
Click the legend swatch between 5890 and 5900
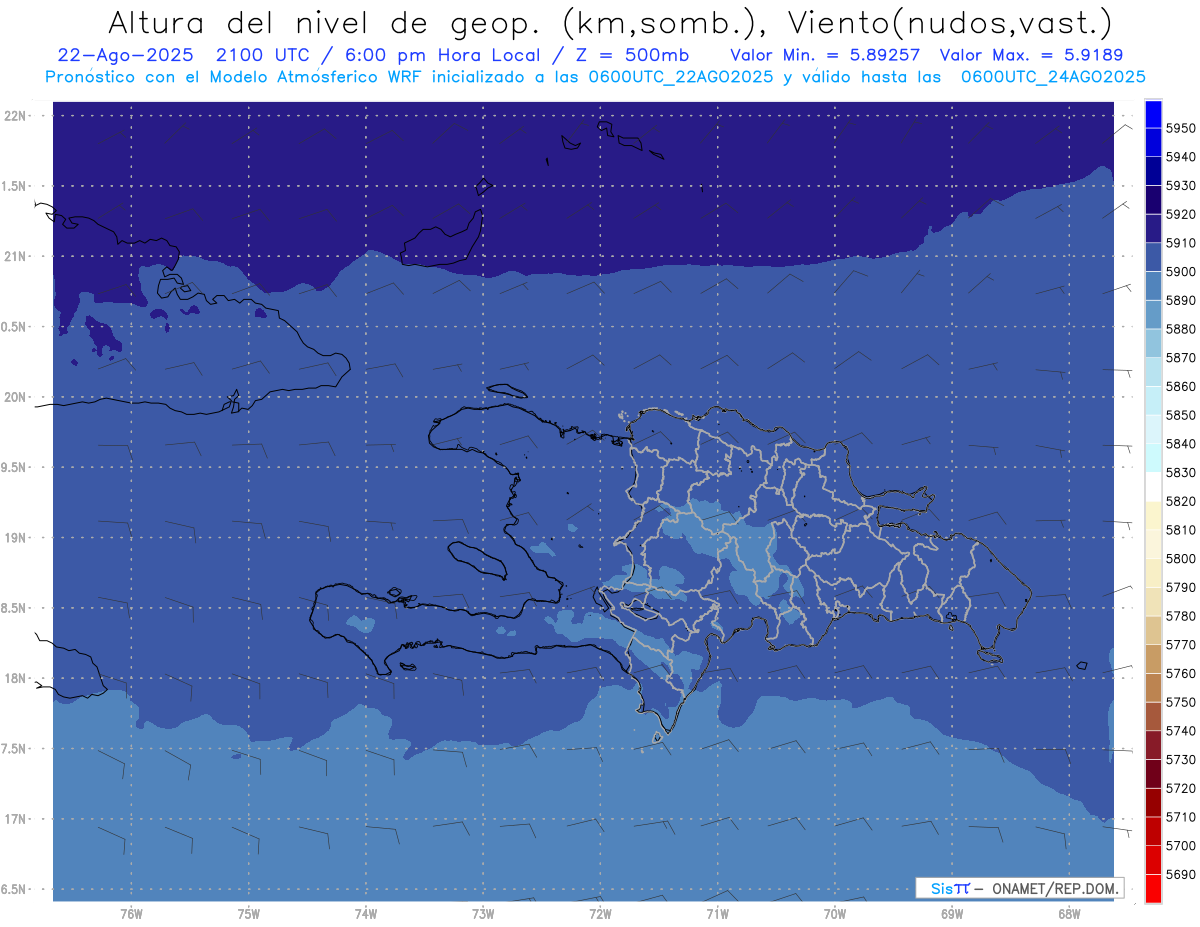[1153, 286]
